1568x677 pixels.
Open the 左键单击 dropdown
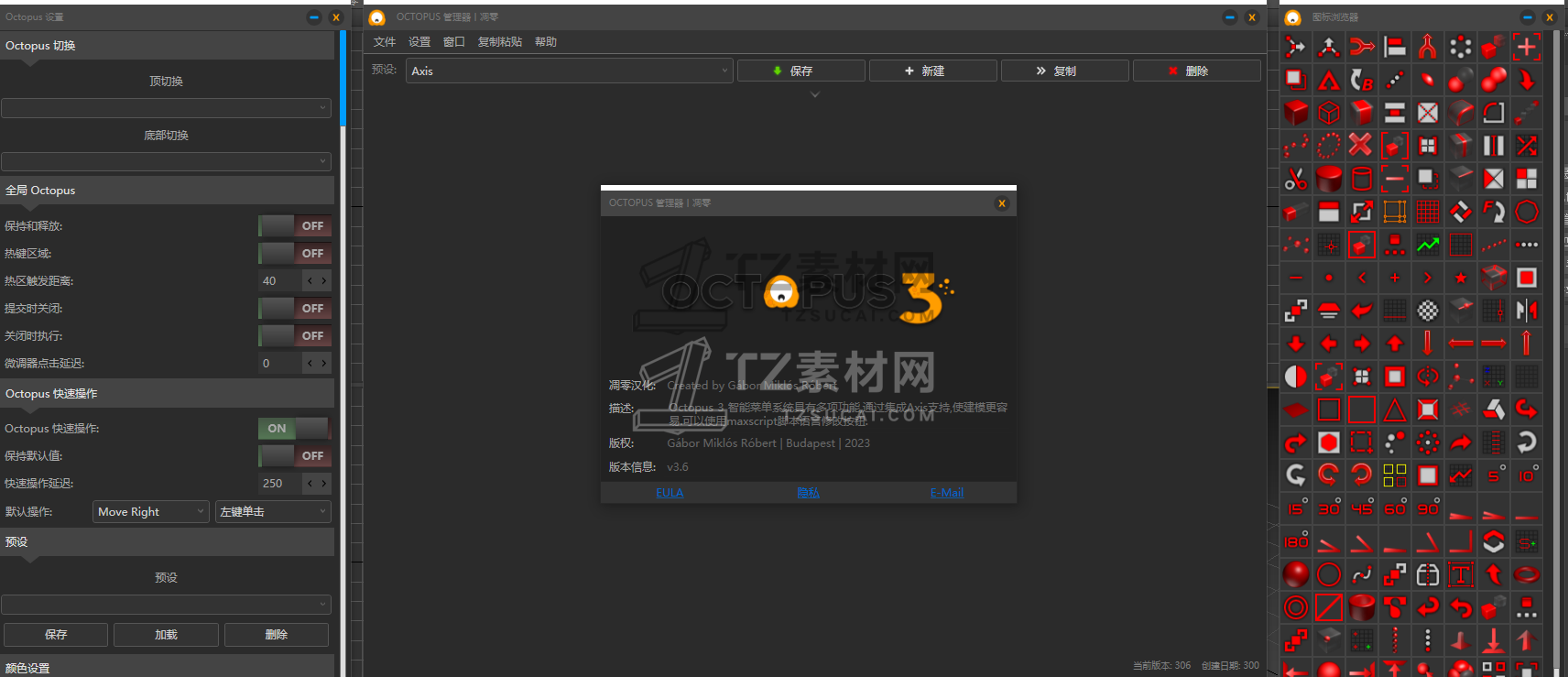273,512
